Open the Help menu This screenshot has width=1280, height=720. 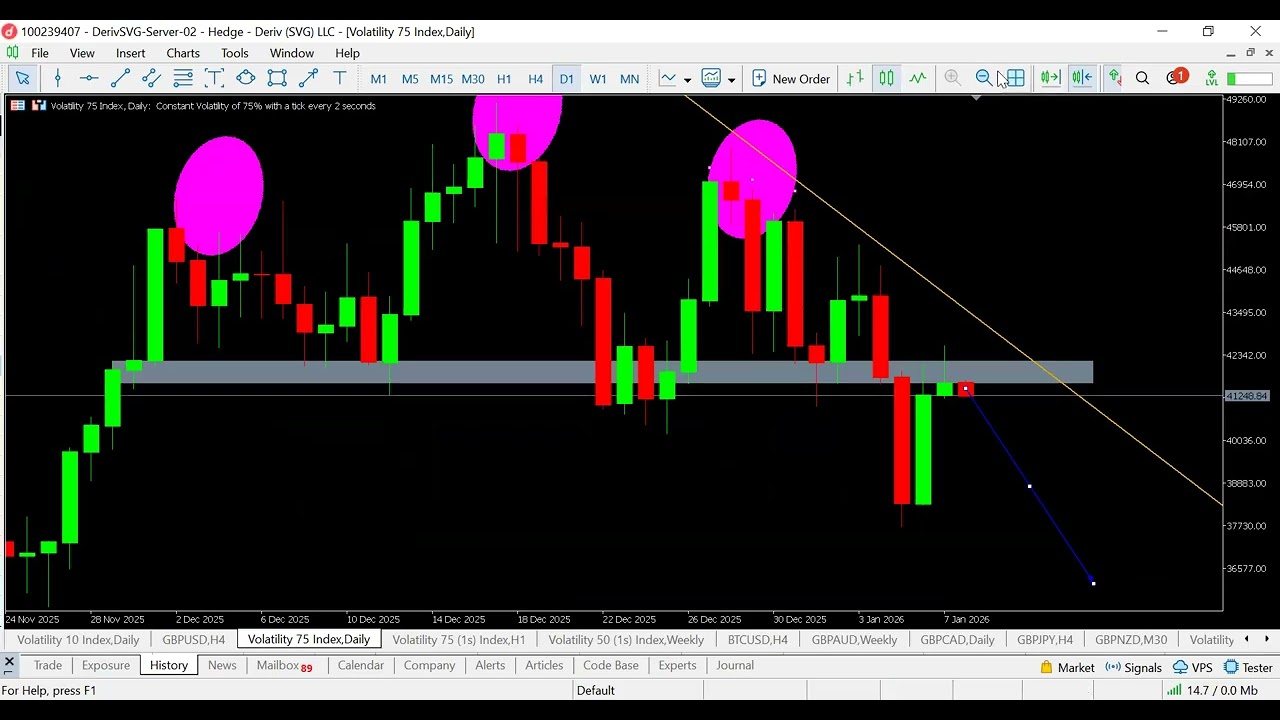point(347,53)
